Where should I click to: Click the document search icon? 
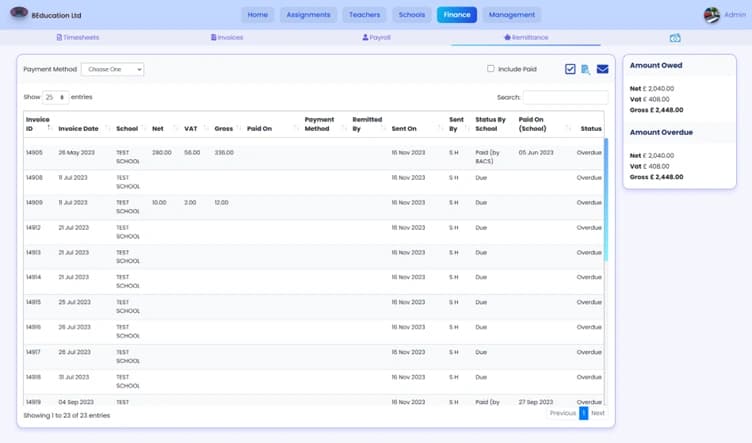point(586,70)
